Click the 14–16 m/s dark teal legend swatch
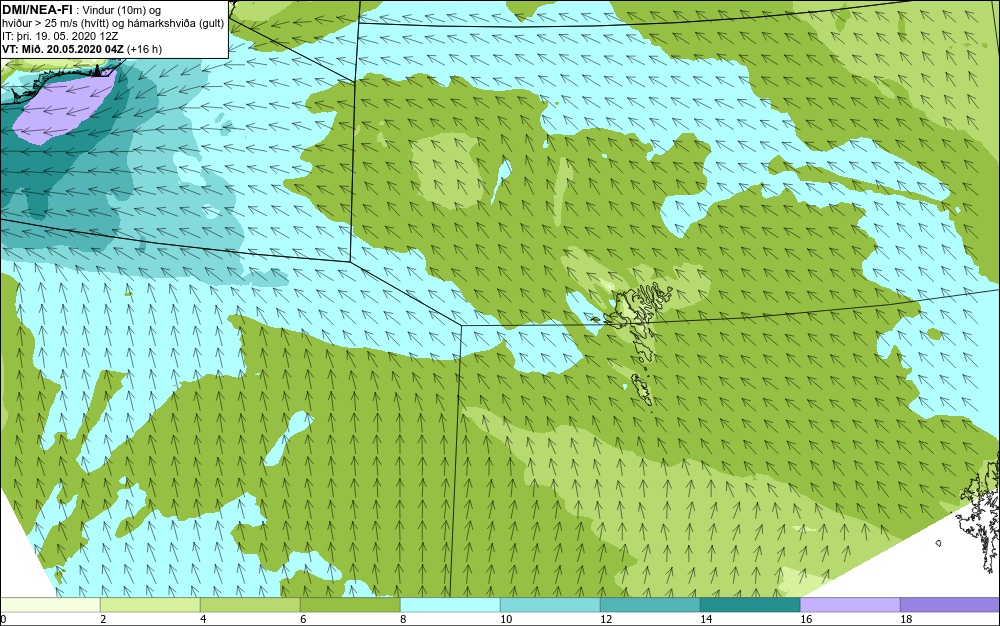 click(x=750, y=605)
